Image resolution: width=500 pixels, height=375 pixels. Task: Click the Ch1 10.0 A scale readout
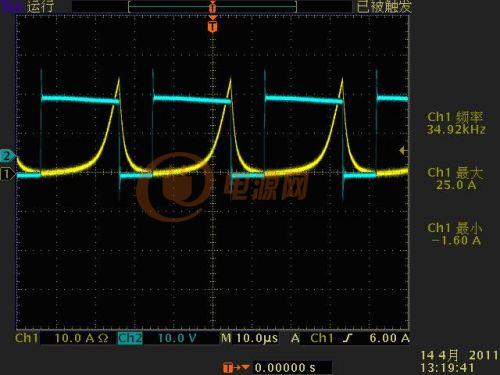point(74,338)
